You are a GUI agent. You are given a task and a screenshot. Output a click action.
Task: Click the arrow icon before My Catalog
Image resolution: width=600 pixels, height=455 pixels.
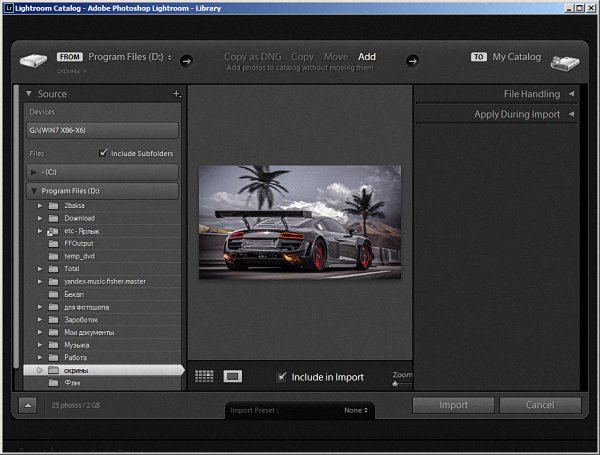411,61
